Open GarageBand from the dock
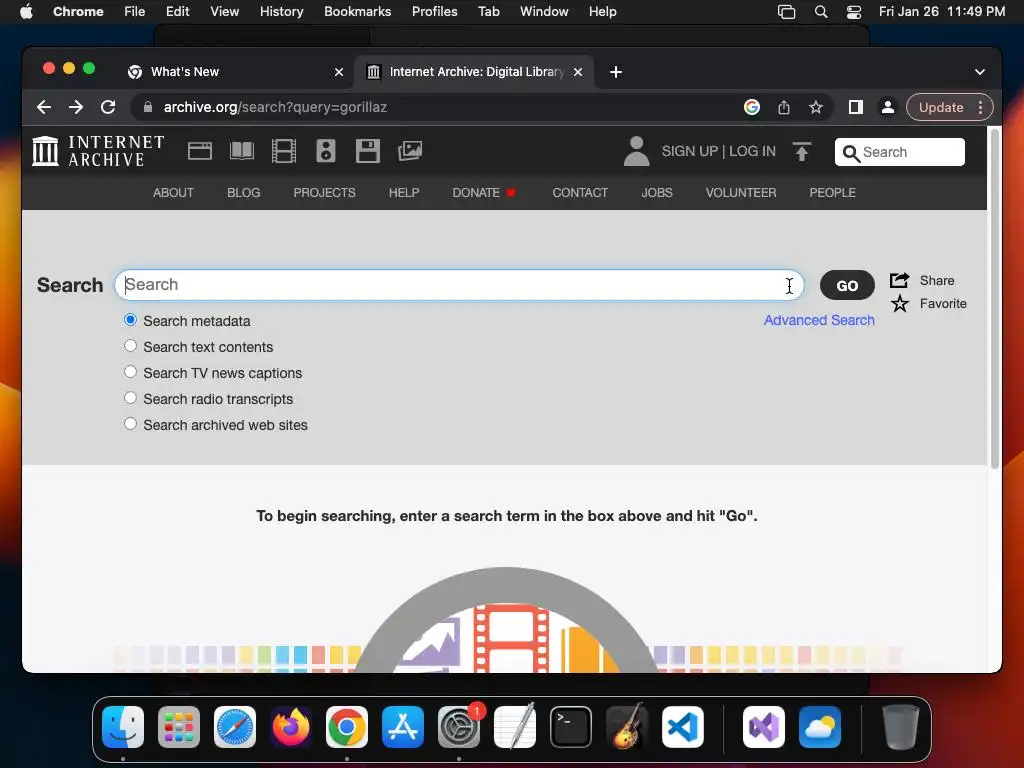 coord(627,727)
